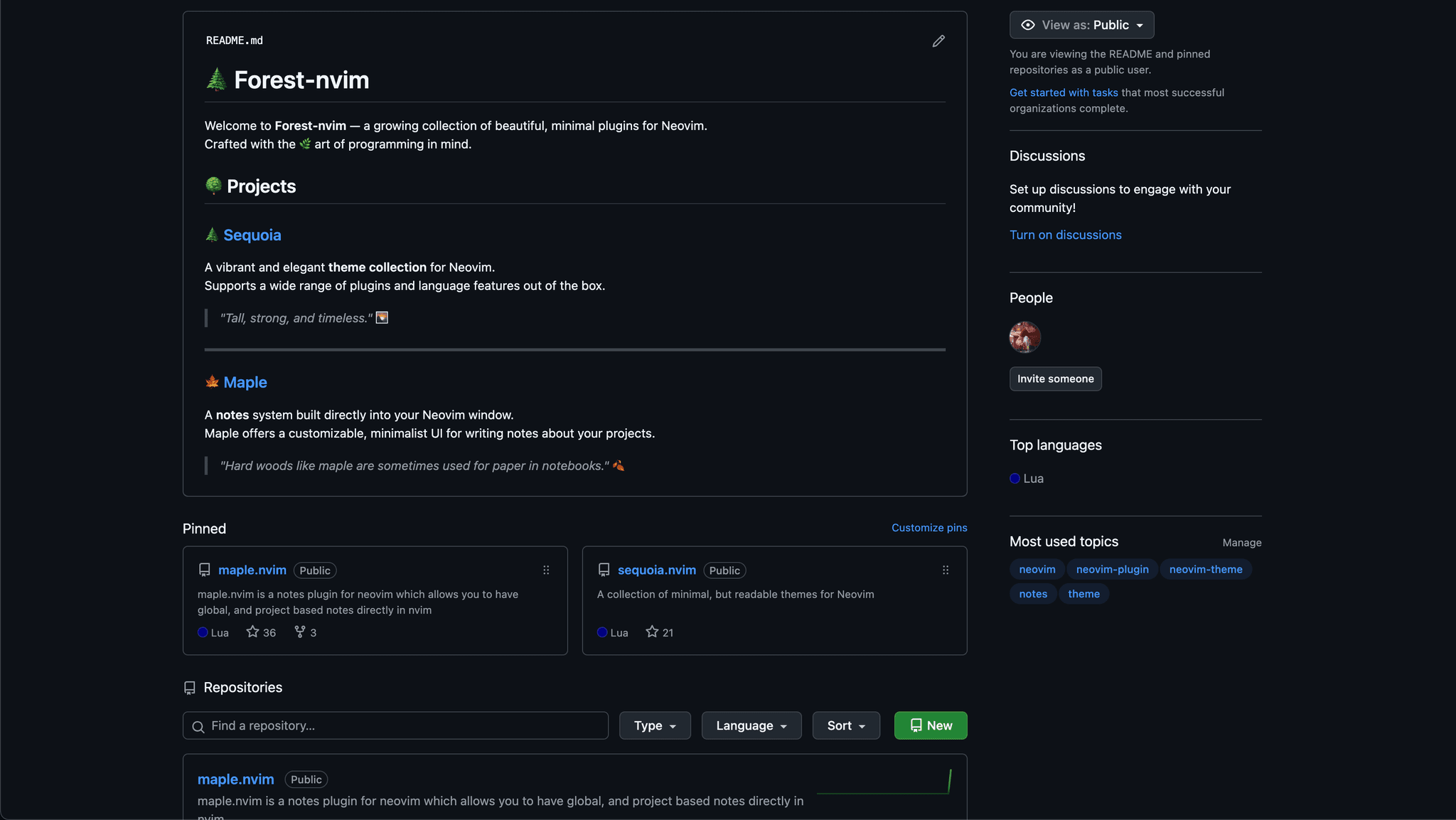The width and height of the screenshot is (1456, 820).
Task: Click the organization member avatar
Action: (1025, 337)
